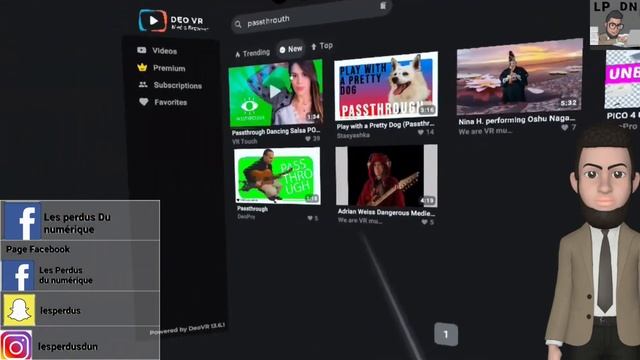Screen dimensions: 640x360
Task: Clear search with the trash icon
Action: coord(383,5)
